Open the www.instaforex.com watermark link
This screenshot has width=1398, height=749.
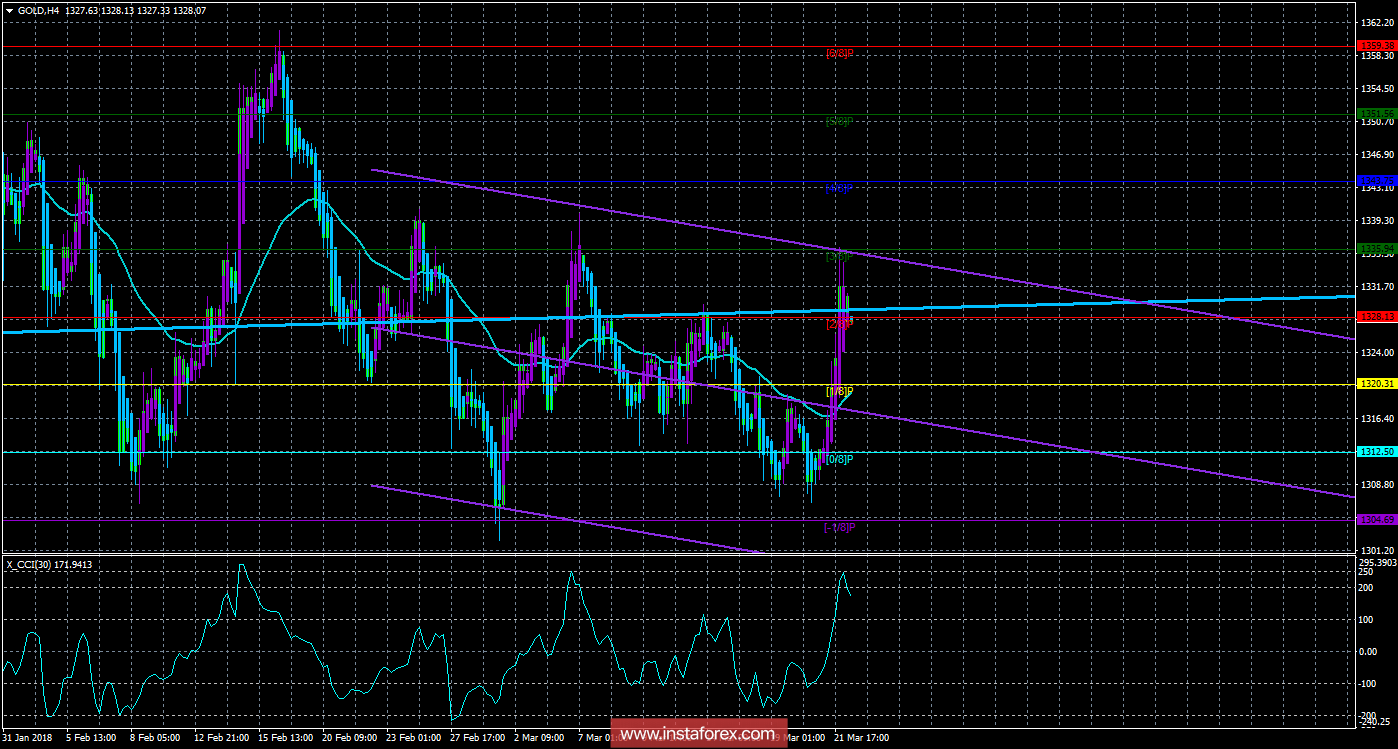[697, 735]
